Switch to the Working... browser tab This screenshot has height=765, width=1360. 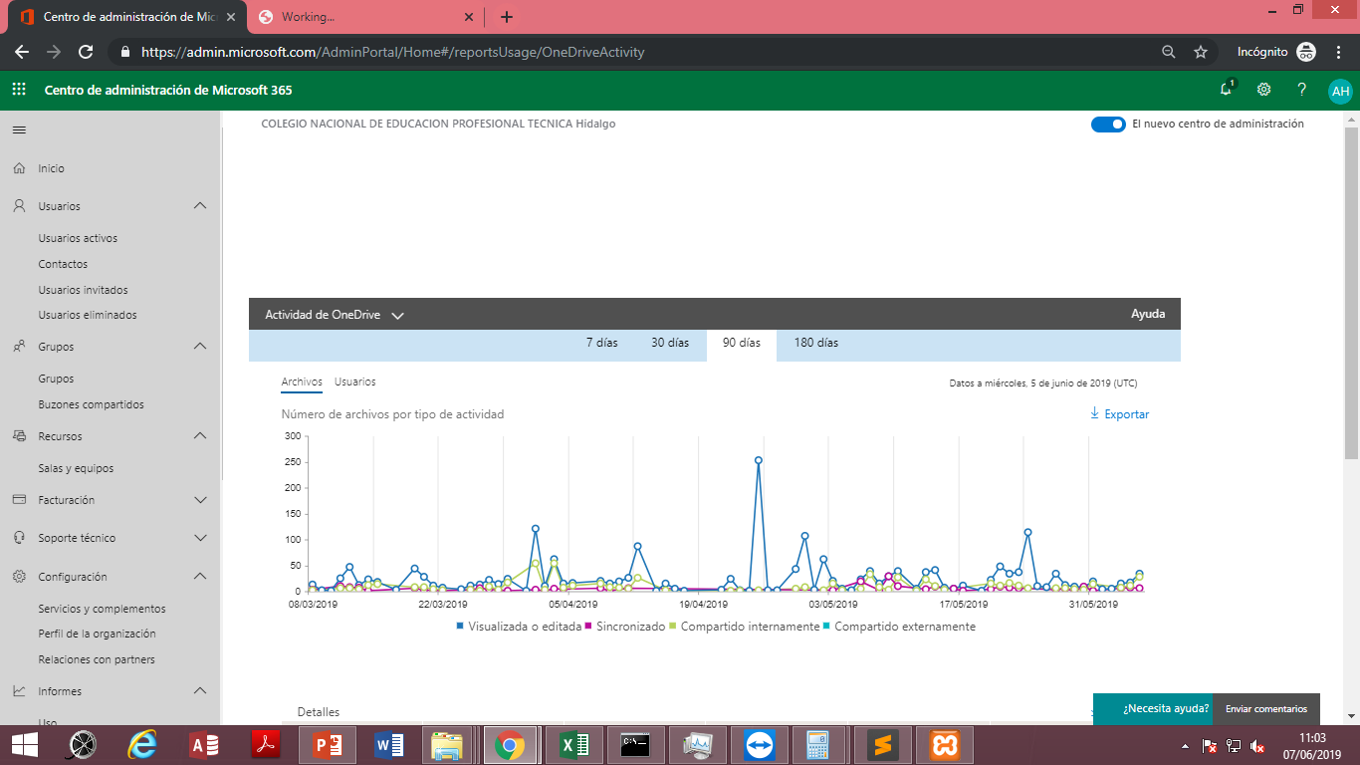tap(366, 17)
